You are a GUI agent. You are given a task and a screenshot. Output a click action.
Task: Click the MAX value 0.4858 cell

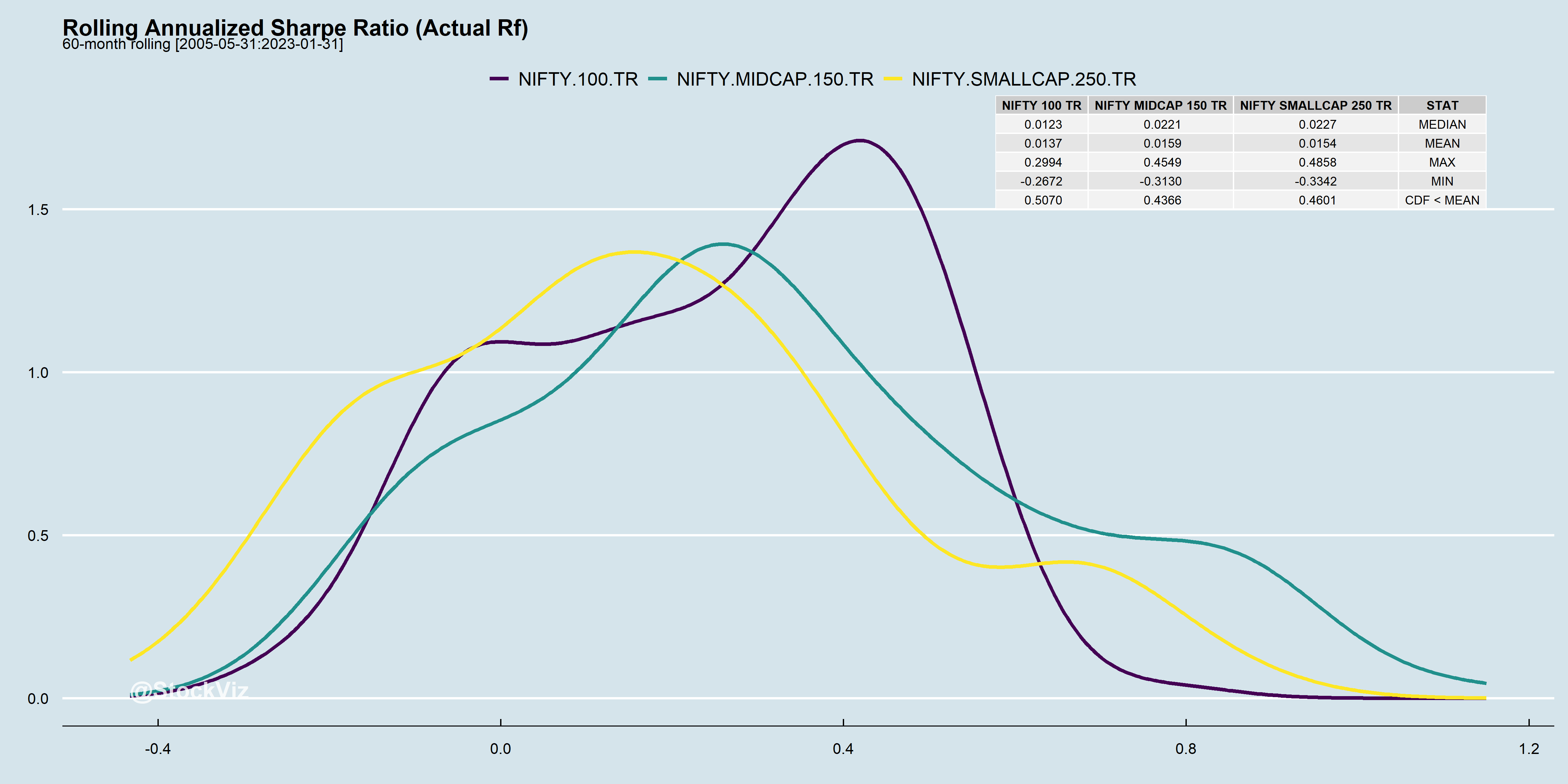pyautogui.click(x=1317, y=163)
